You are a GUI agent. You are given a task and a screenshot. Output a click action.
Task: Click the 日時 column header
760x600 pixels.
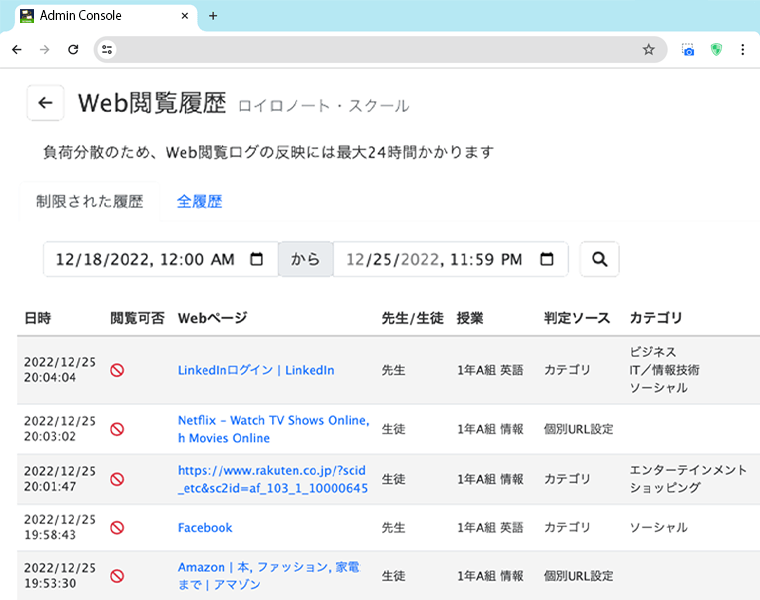click(x=37, y=318)
